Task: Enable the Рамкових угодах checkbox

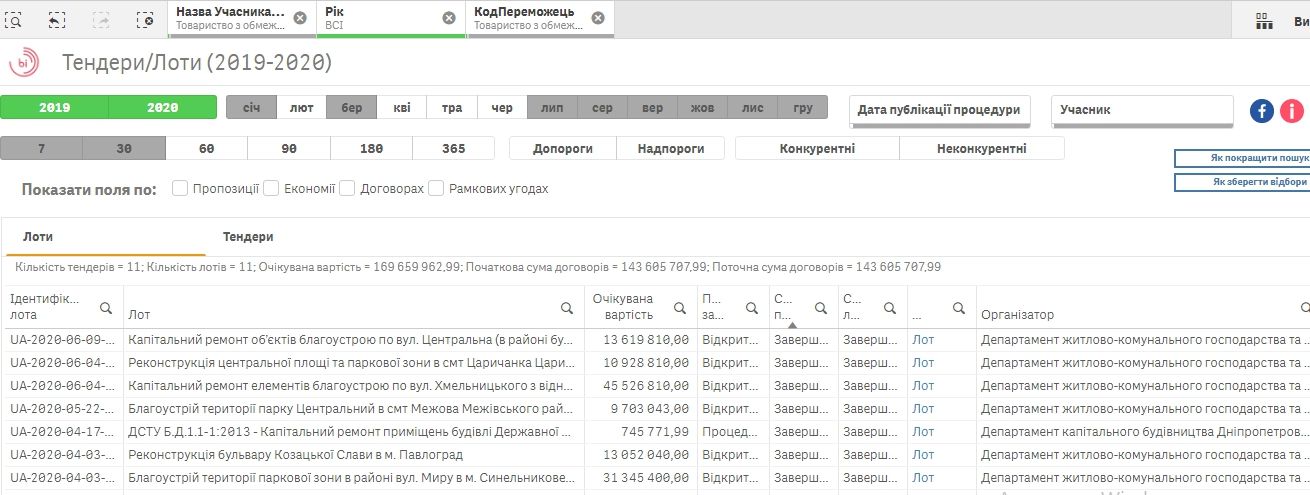Action: pyautogui.click(x=436, y=188)
